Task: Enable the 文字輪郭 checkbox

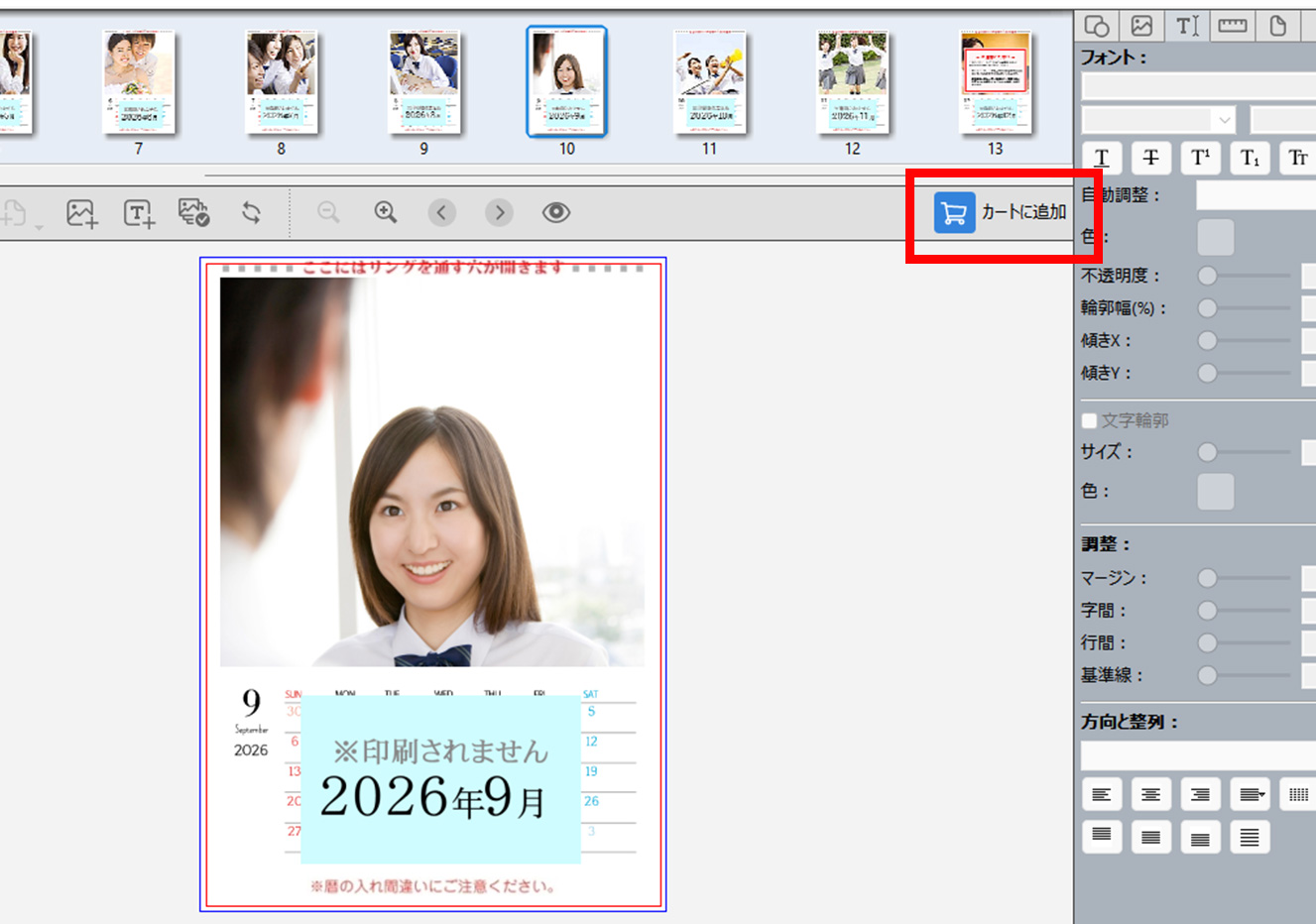Action: [1089, 420]
